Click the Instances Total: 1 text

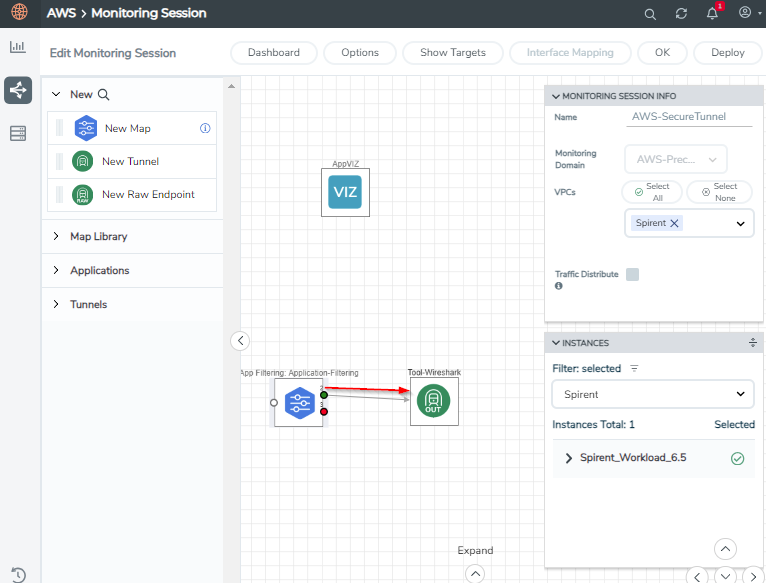coord(594,424)
